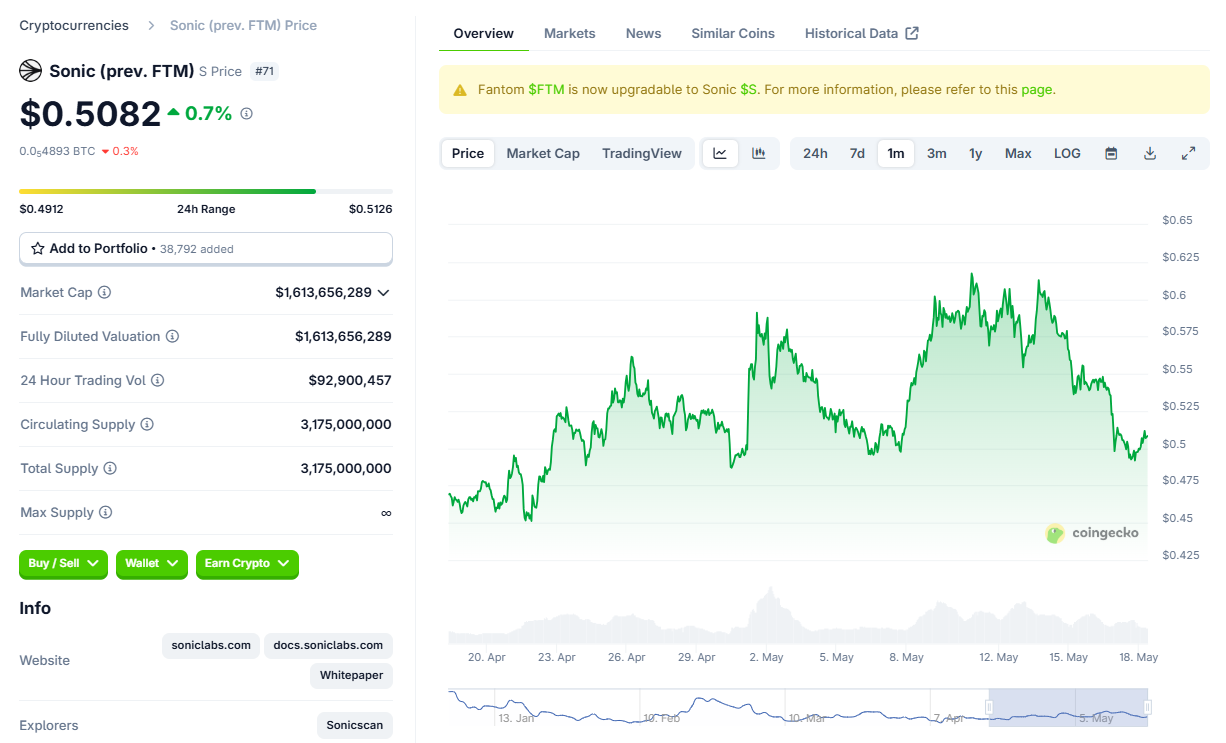1226x743 pixels.
Task: Select the TradingView chart toggle
Action: point(642,153)
